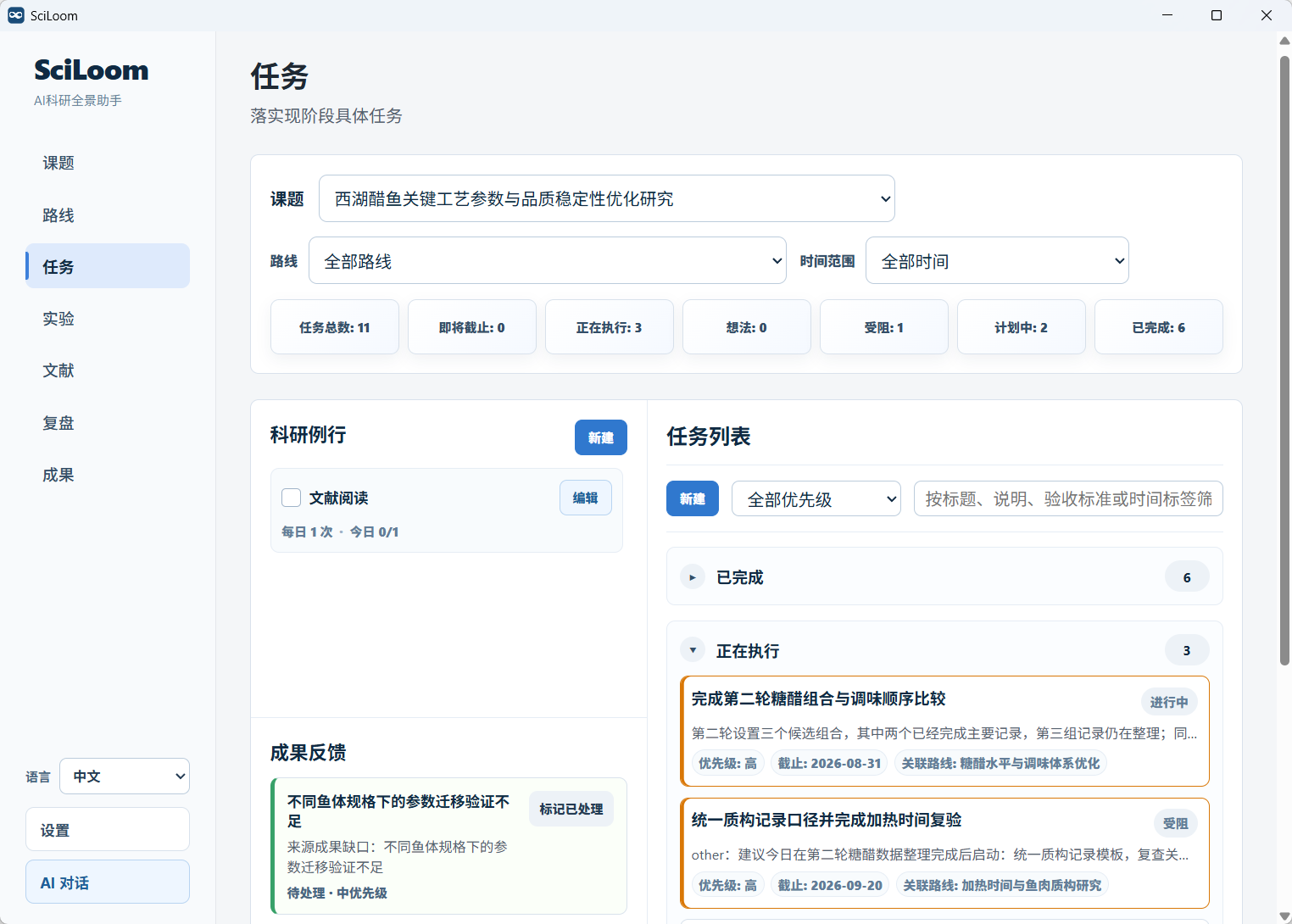The width and height of the screenshot is (1292, 924).
Task: Filter by 正在执行: 3 stat card
Action: (610, 326)
